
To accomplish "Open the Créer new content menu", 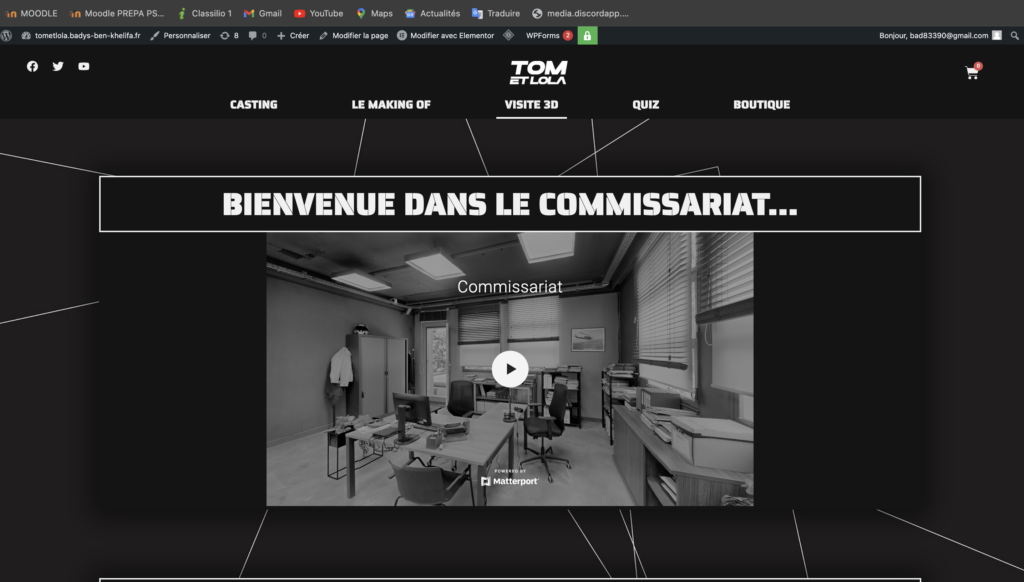I will pyautogui.click(x=293, y=35).
